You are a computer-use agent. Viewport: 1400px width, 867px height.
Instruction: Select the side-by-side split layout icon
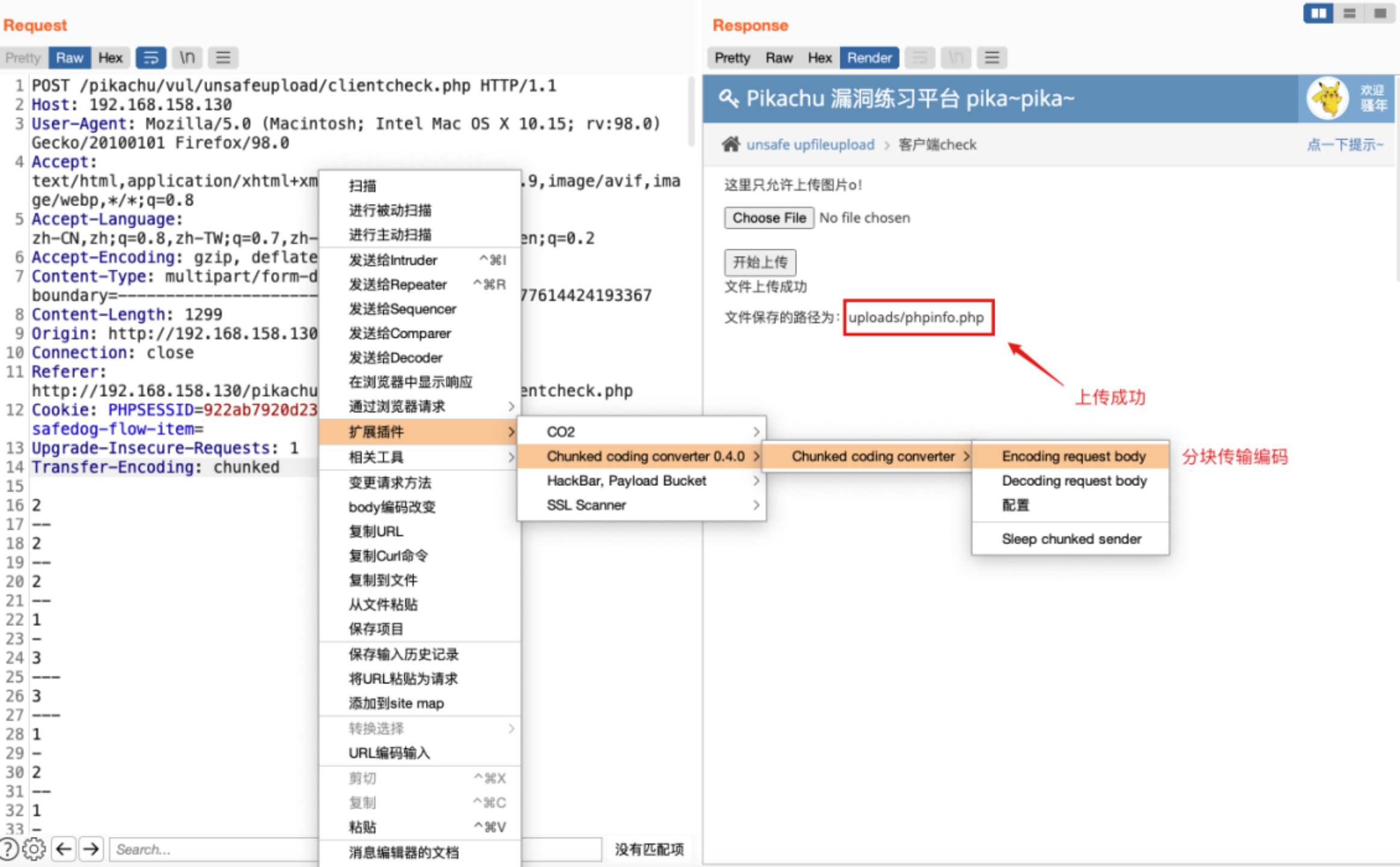pos(1318,13)
